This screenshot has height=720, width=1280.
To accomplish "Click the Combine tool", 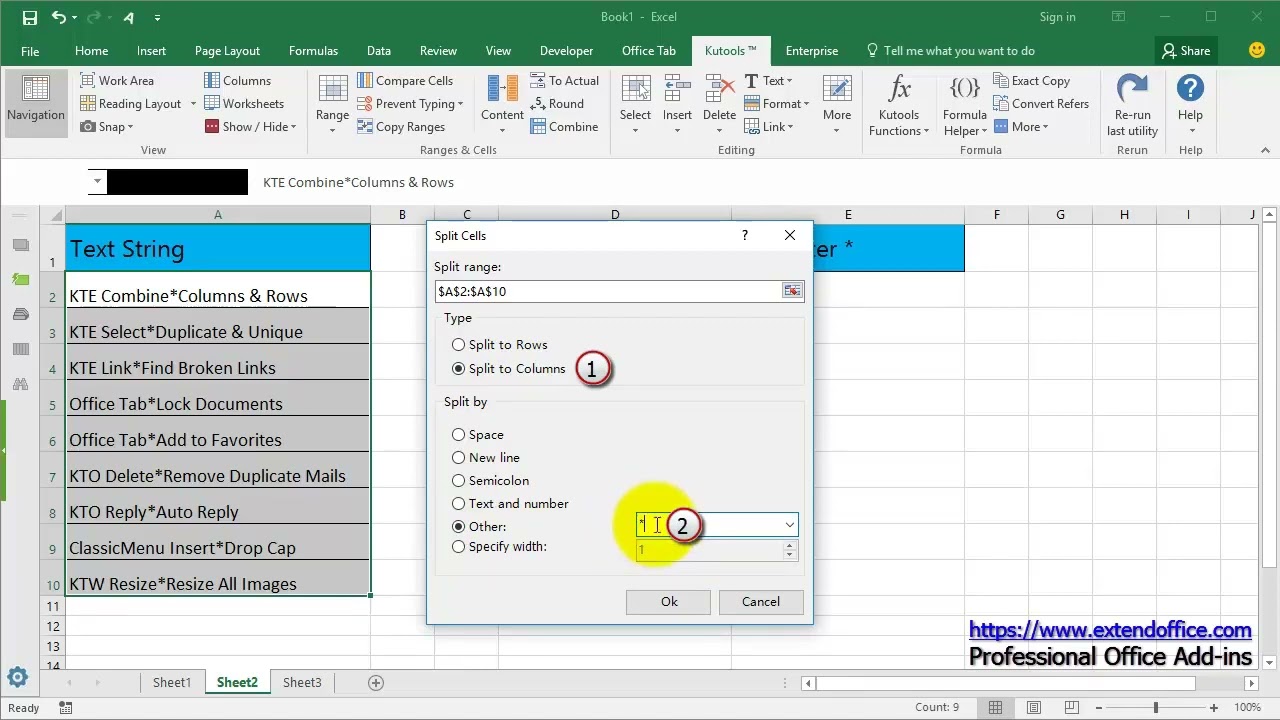I will coord(564,127).
